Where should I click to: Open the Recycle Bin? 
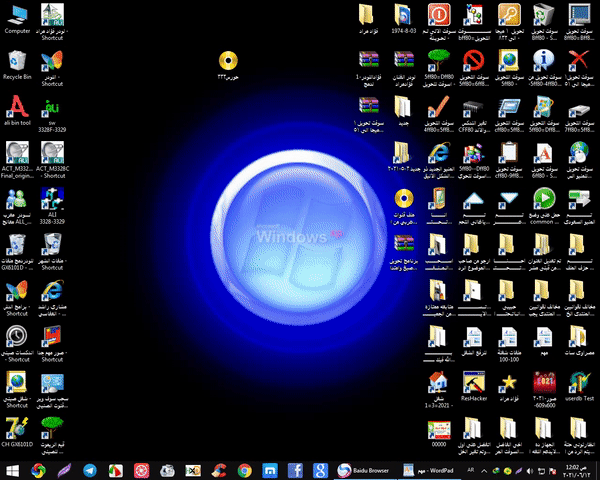17,65
